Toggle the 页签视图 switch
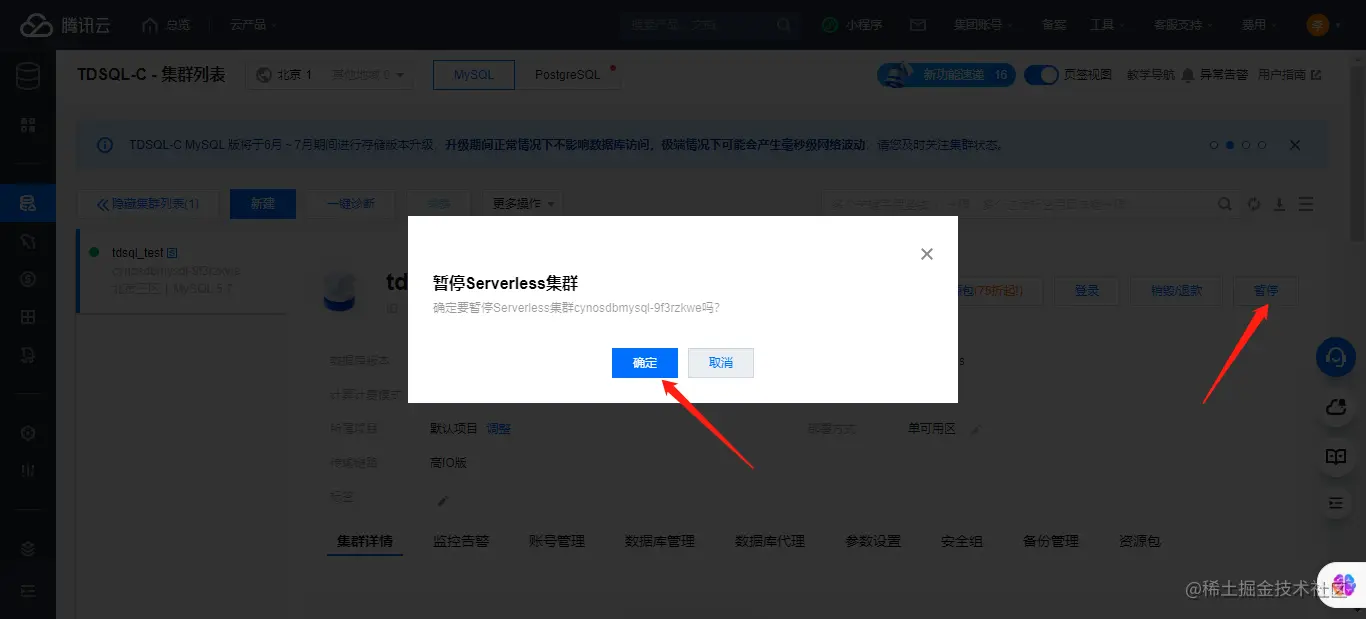This screenshot has width=1366, height=619. (x=1041, y=75)
